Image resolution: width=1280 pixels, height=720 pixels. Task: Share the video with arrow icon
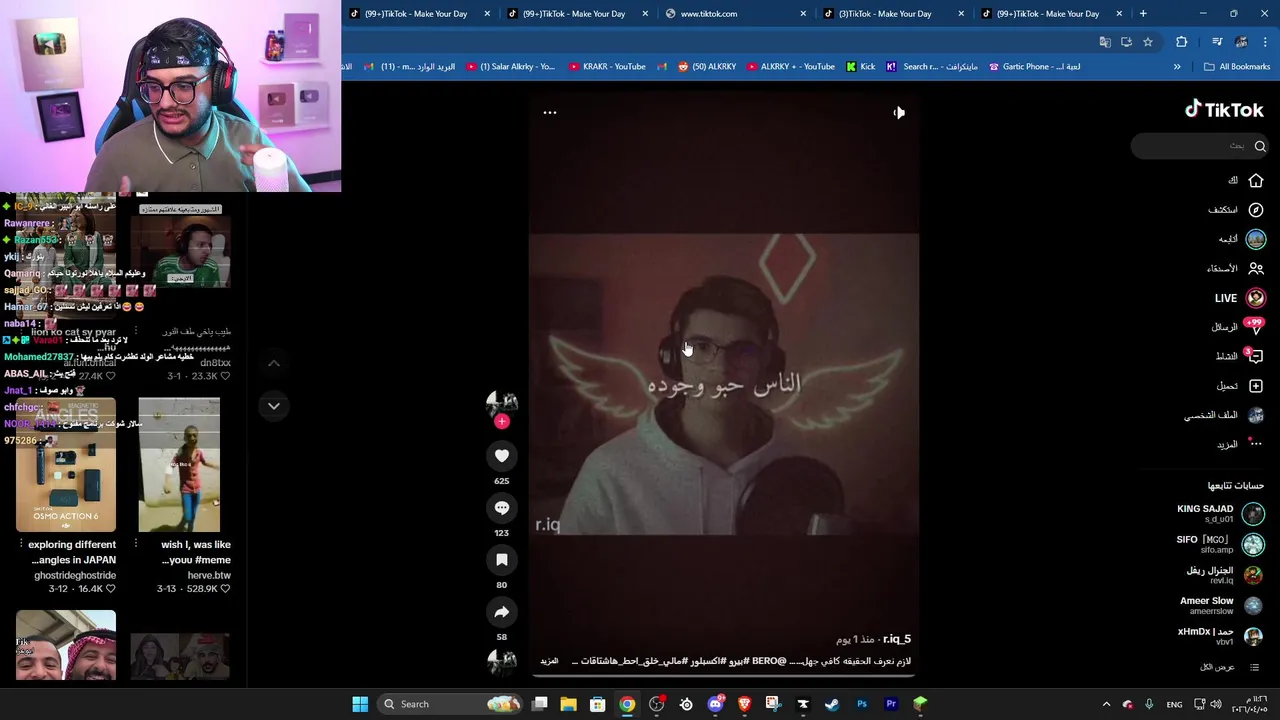[x=502, y=612]
